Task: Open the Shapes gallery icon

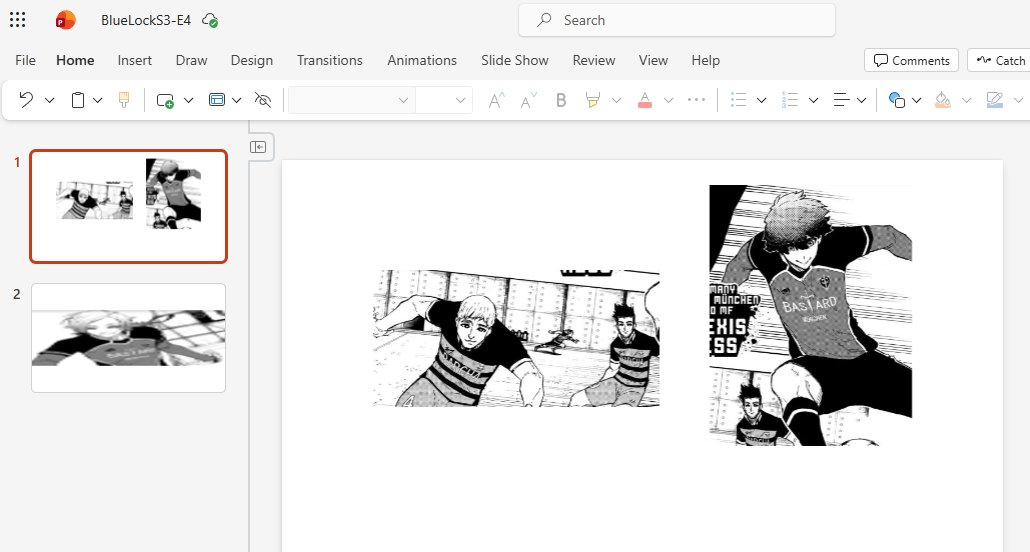Action: coord(897,100)
